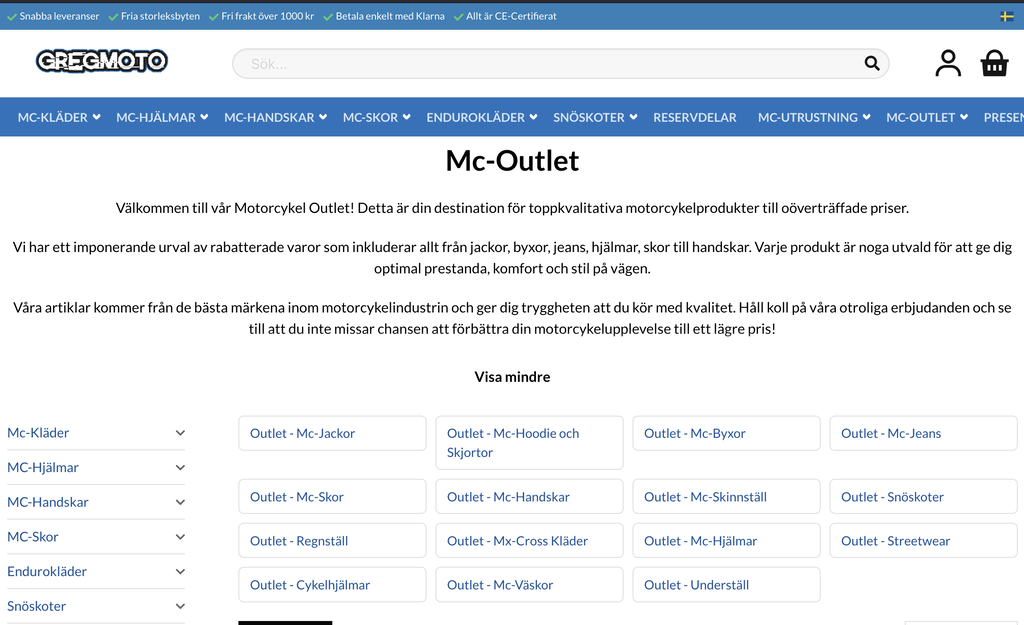Open the MC-OUTLET dropdown menu
The image size is (1024, 625).
(925, 117)
